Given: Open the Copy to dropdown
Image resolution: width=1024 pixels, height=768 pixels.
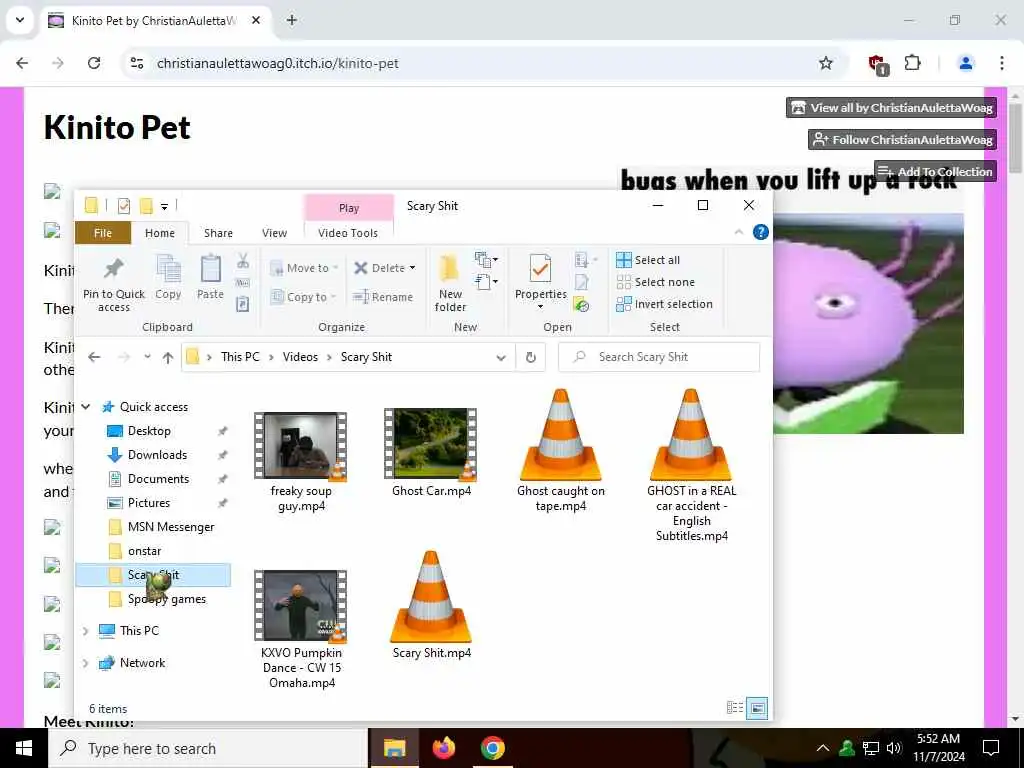Looking at the screenshot, I should [x=303, y=297].
